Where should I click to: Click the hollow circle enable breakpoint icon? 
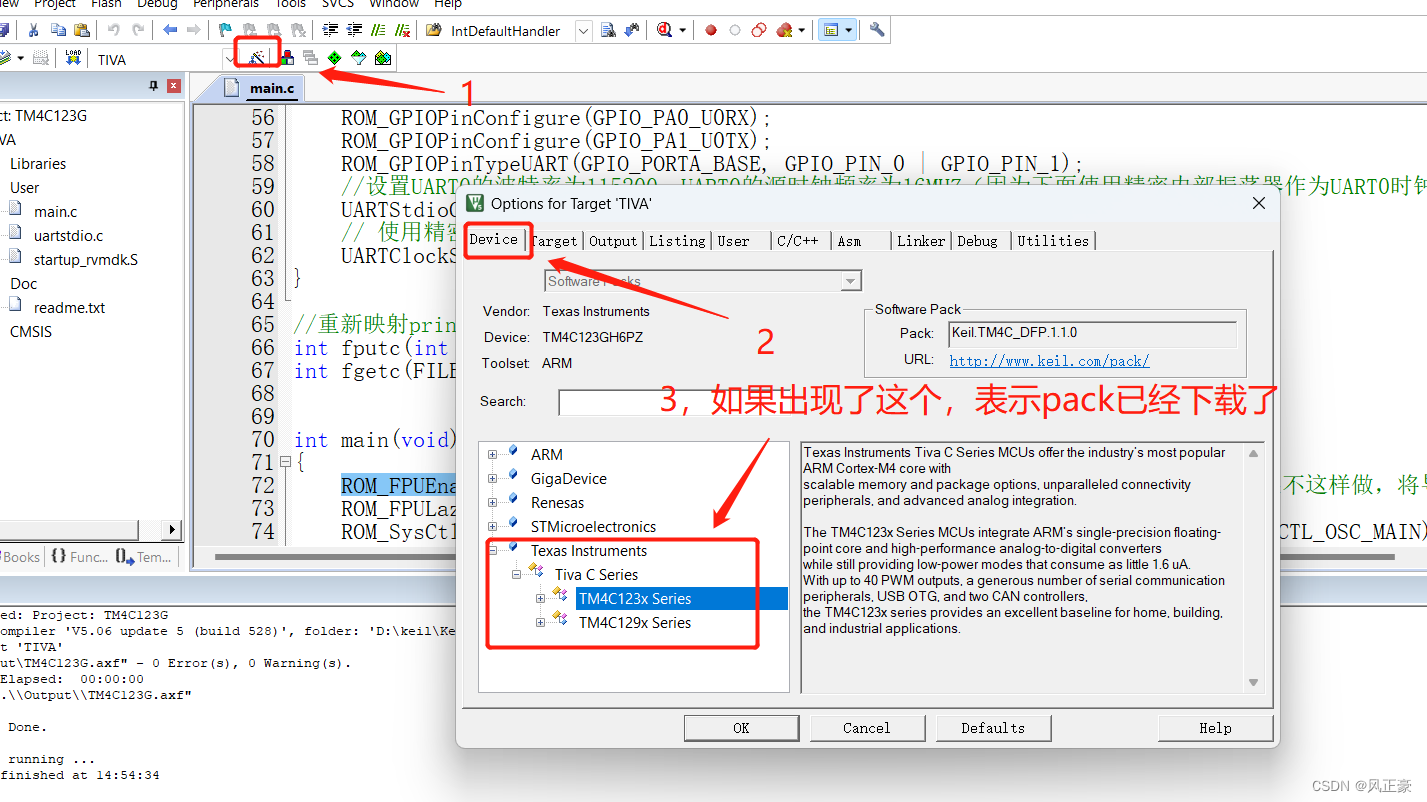coord(735,30)
